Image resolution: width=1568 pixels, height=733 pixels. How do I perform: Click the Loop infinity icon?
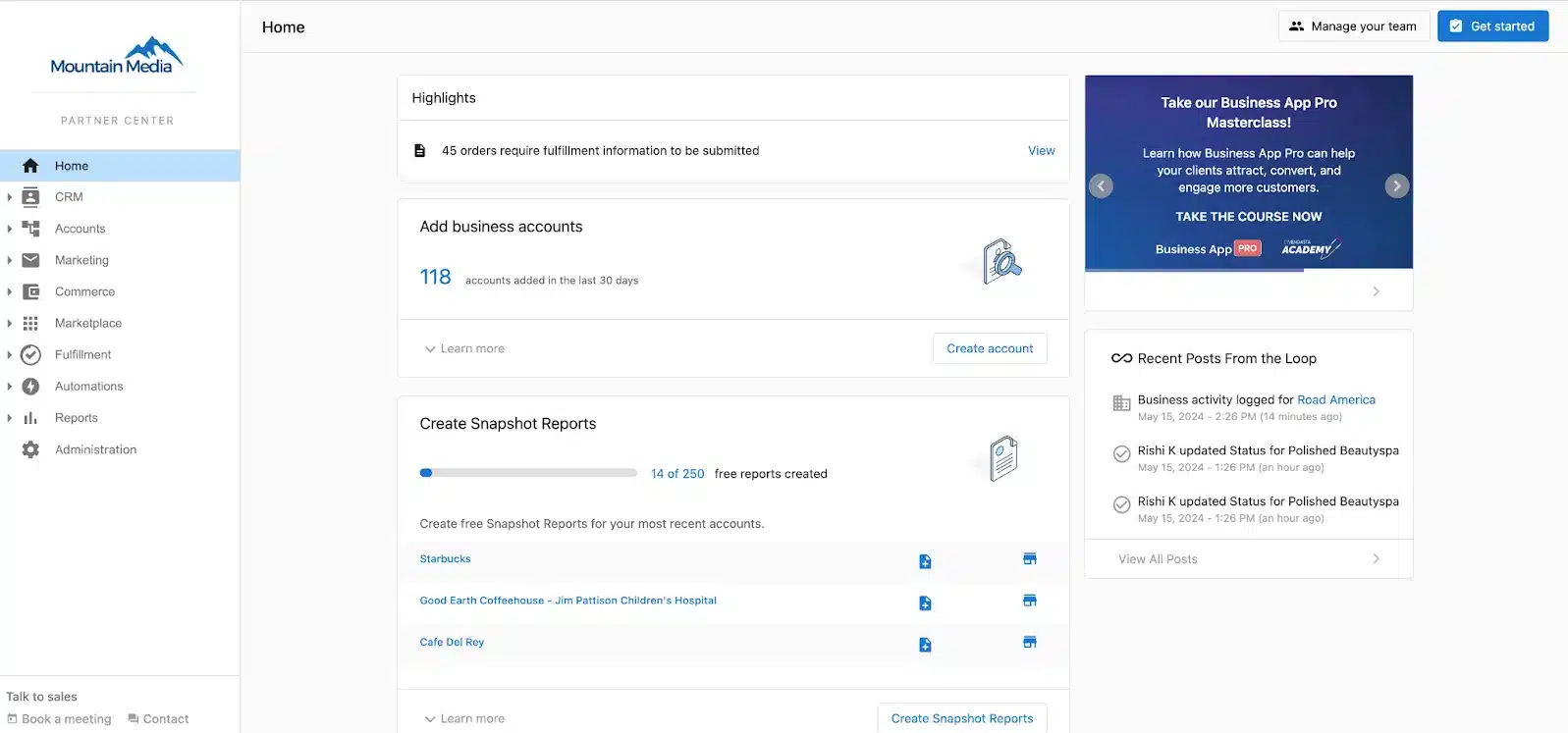coord(1121,358)
